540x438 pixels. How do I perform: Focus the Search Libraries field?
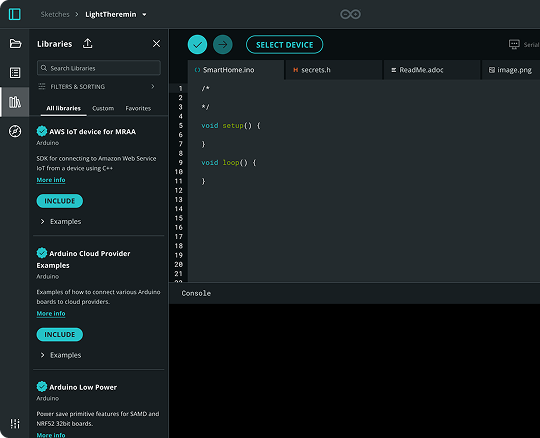99,68
